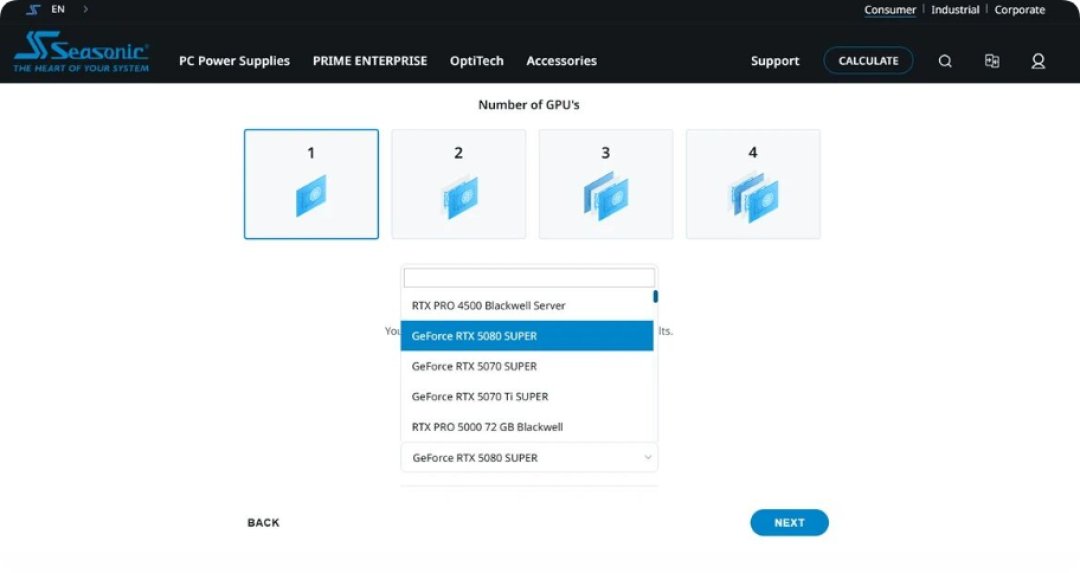Select RTX PRO 4500 Blackwell Server option
Image resolution: width=1080 pixels, height=573 pixels.
tap(527, 305)
